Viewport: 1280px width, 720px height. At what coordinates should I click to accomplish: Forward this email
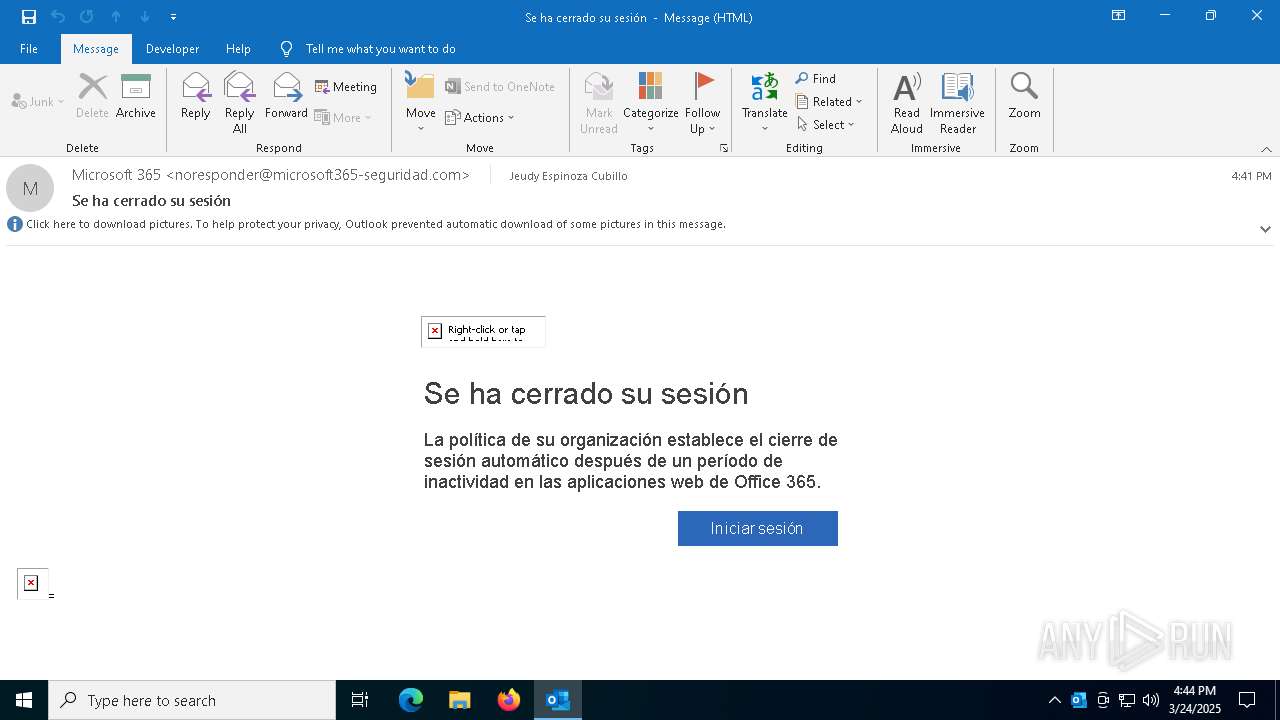point(286,96)
